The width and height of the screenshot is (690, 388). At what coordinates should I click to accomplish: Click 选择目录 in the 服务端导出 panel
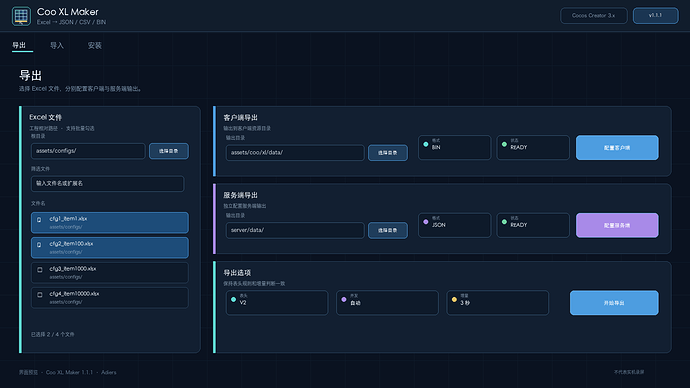388,230
